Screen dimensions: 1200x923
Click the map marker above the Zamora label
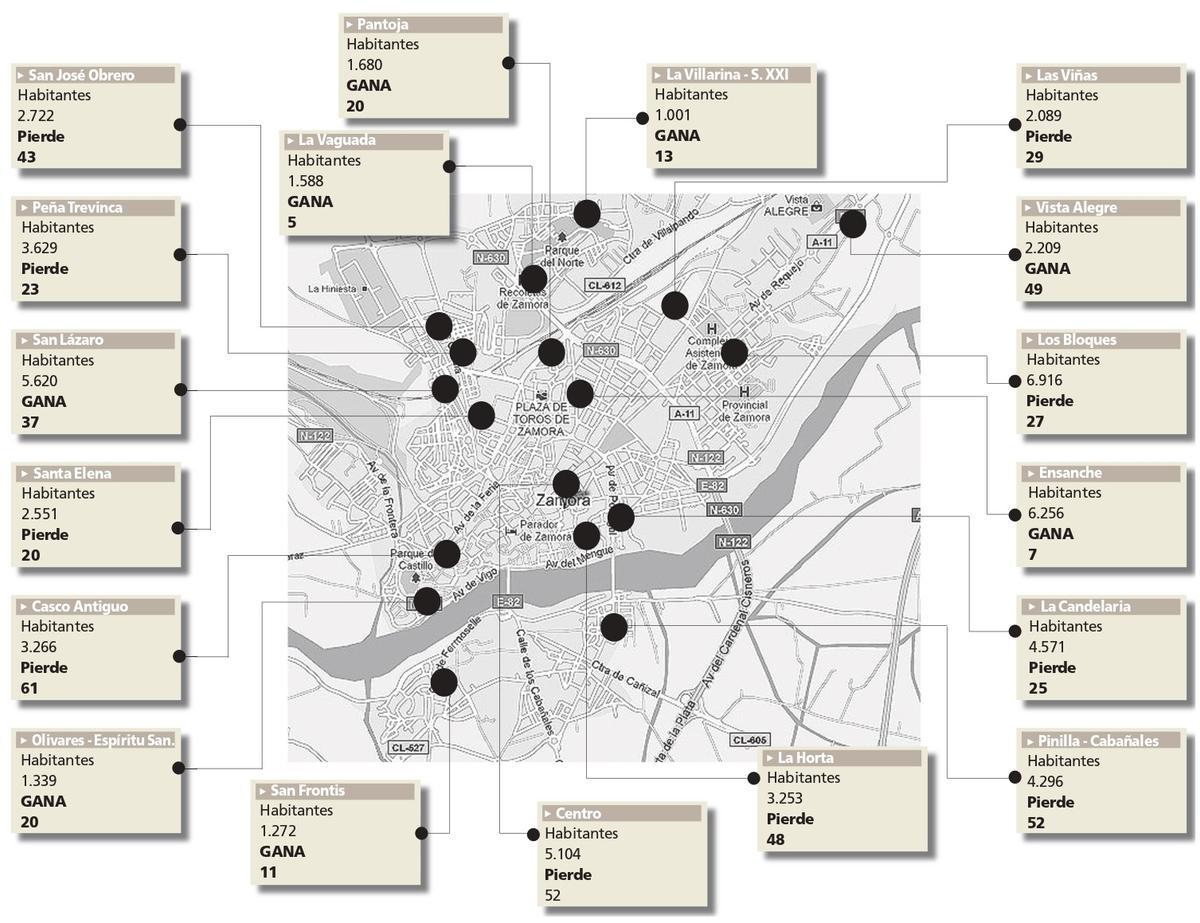566,483
